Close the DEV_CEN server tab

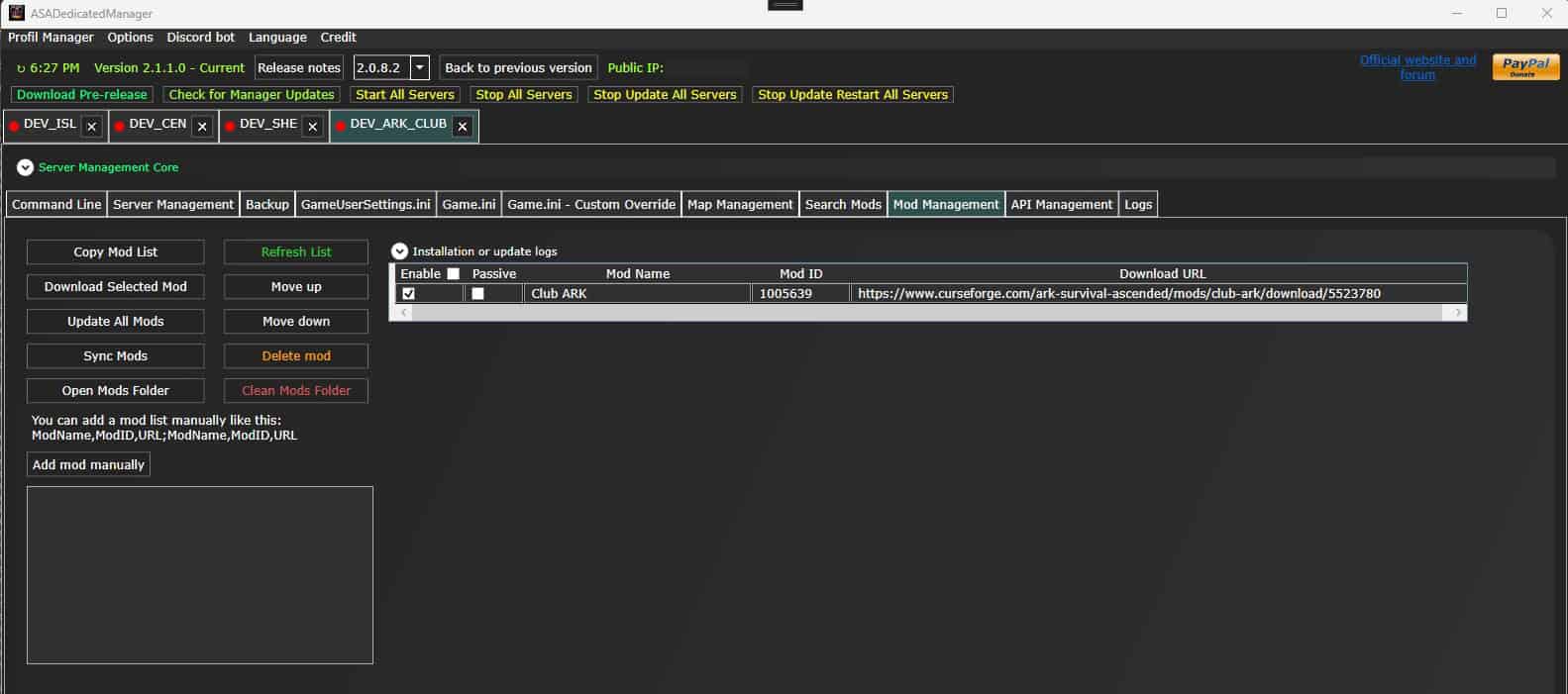202,127
